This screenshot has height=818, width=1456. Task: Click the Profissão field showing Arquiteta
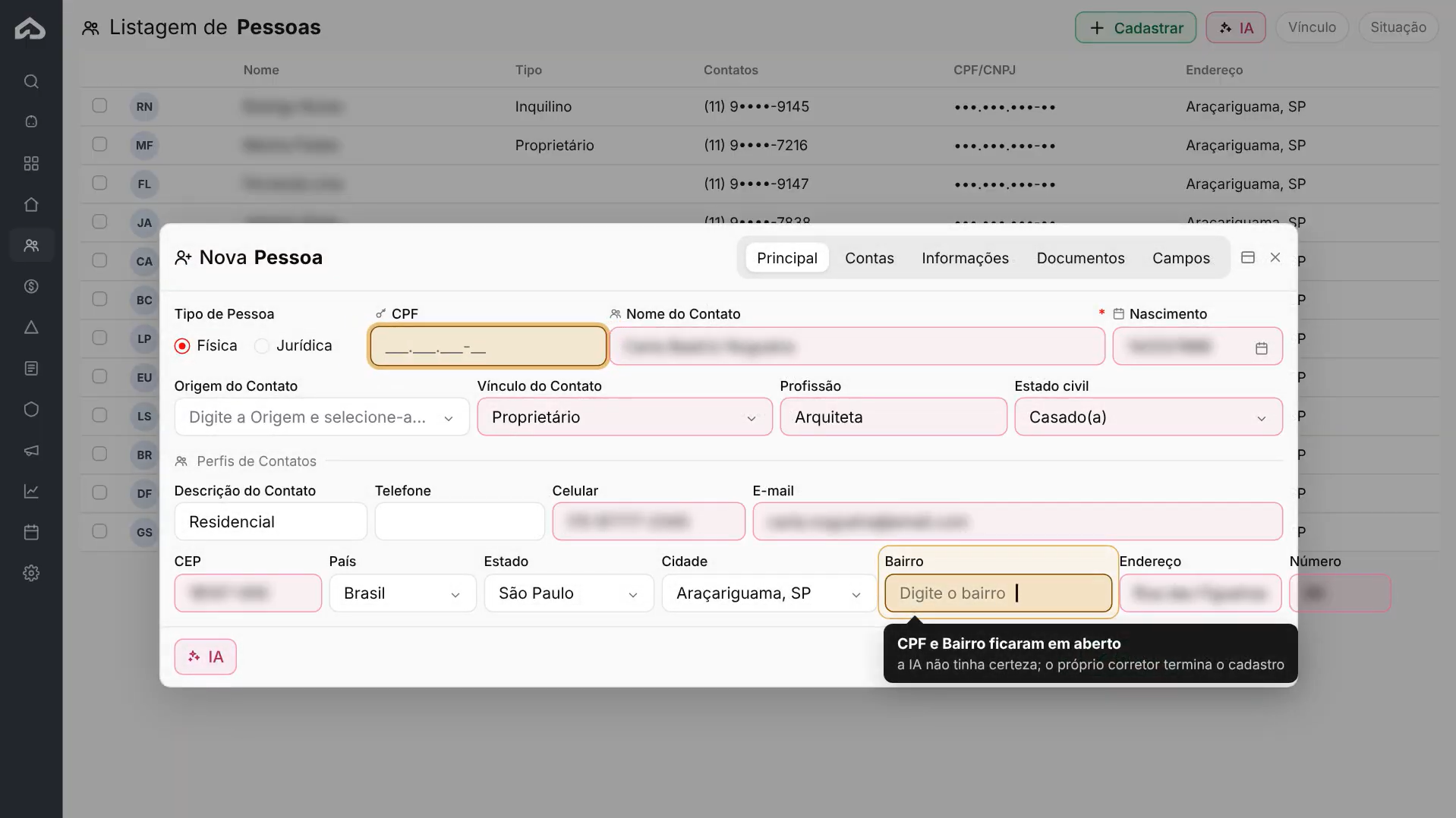click(893, 417)
